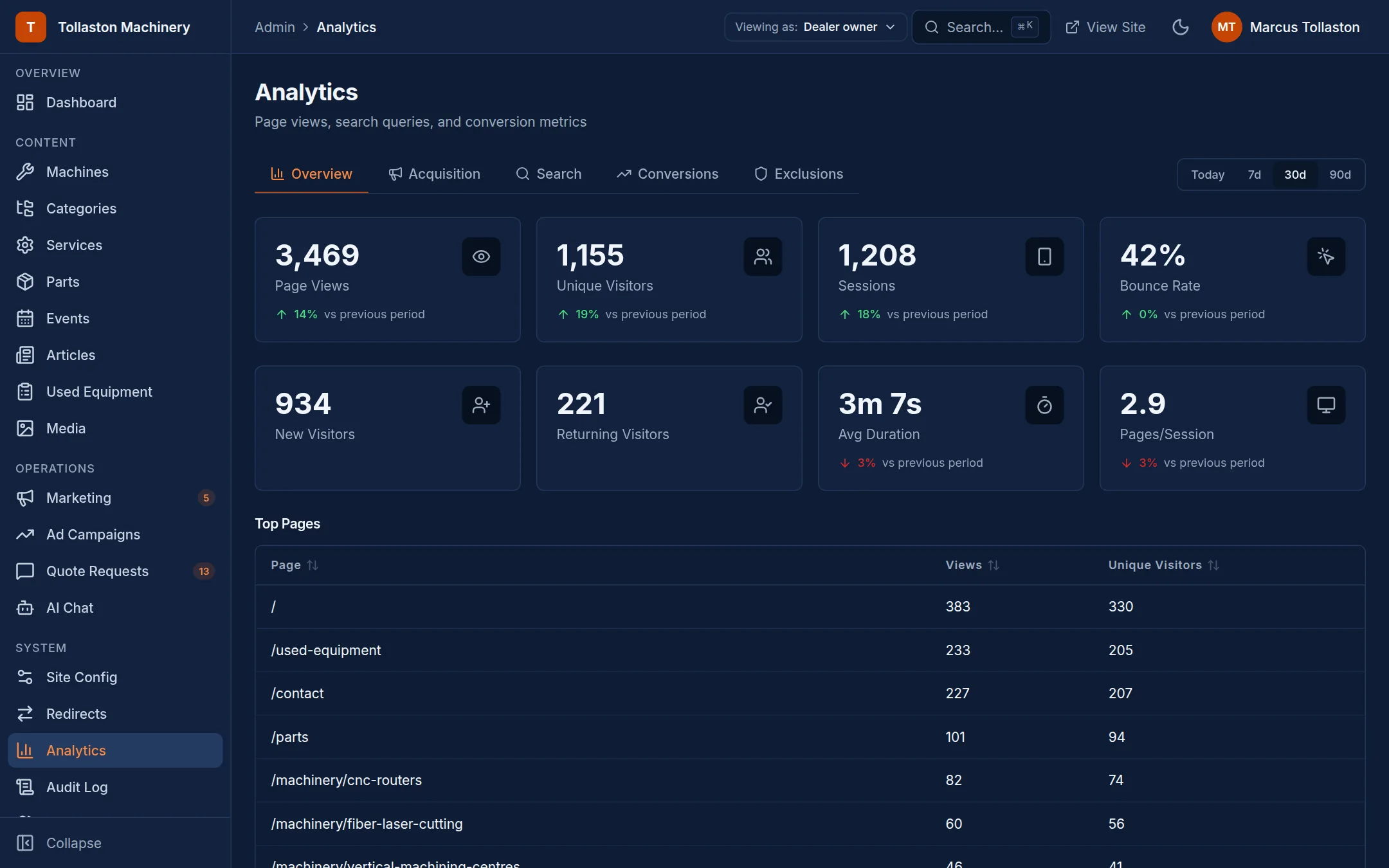The image size is (1389, 868).
Task: Open the Audit Log
Action: tap(115, 787)
